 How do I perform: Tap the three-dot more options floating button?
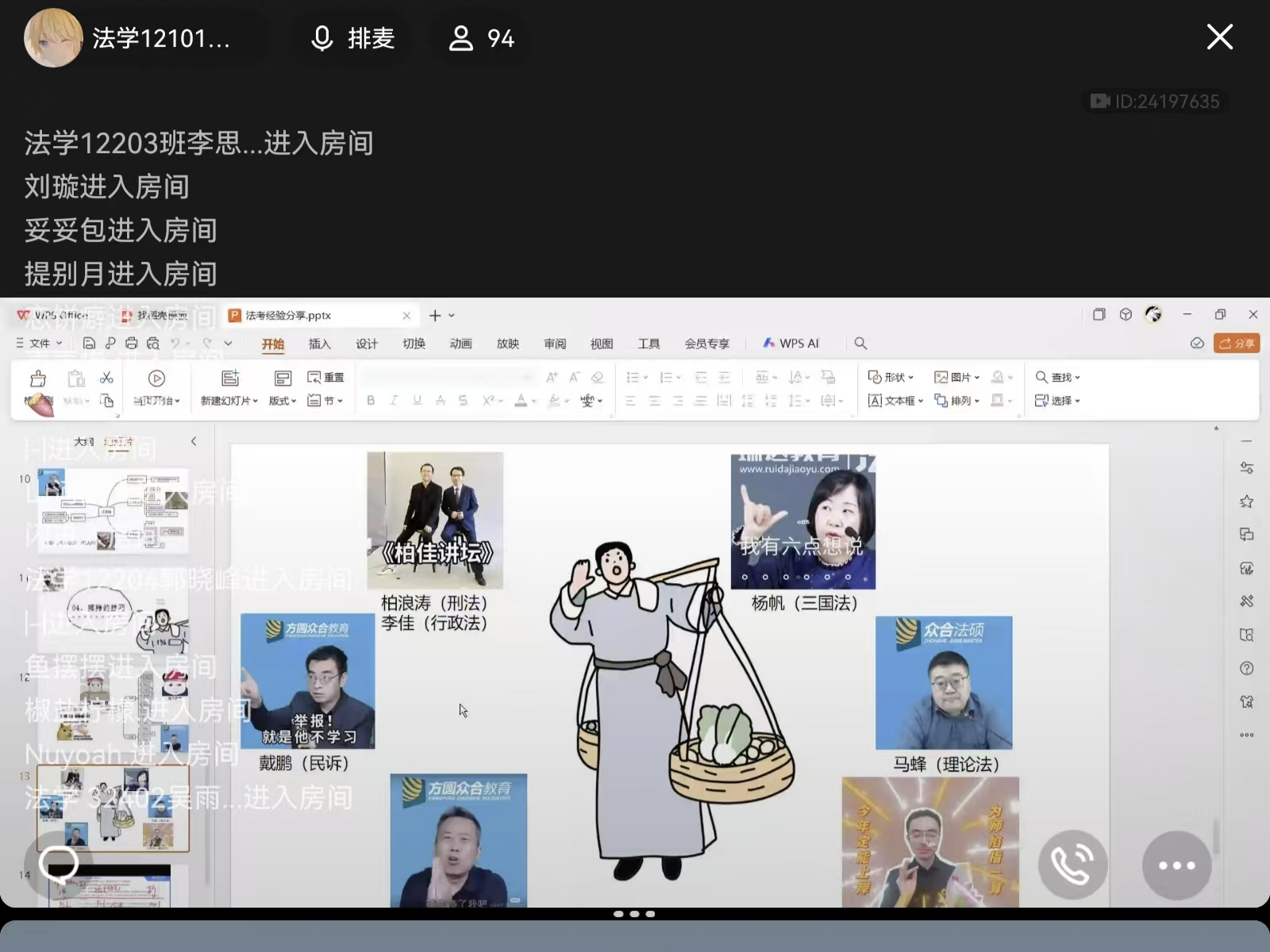[1176, 865]
